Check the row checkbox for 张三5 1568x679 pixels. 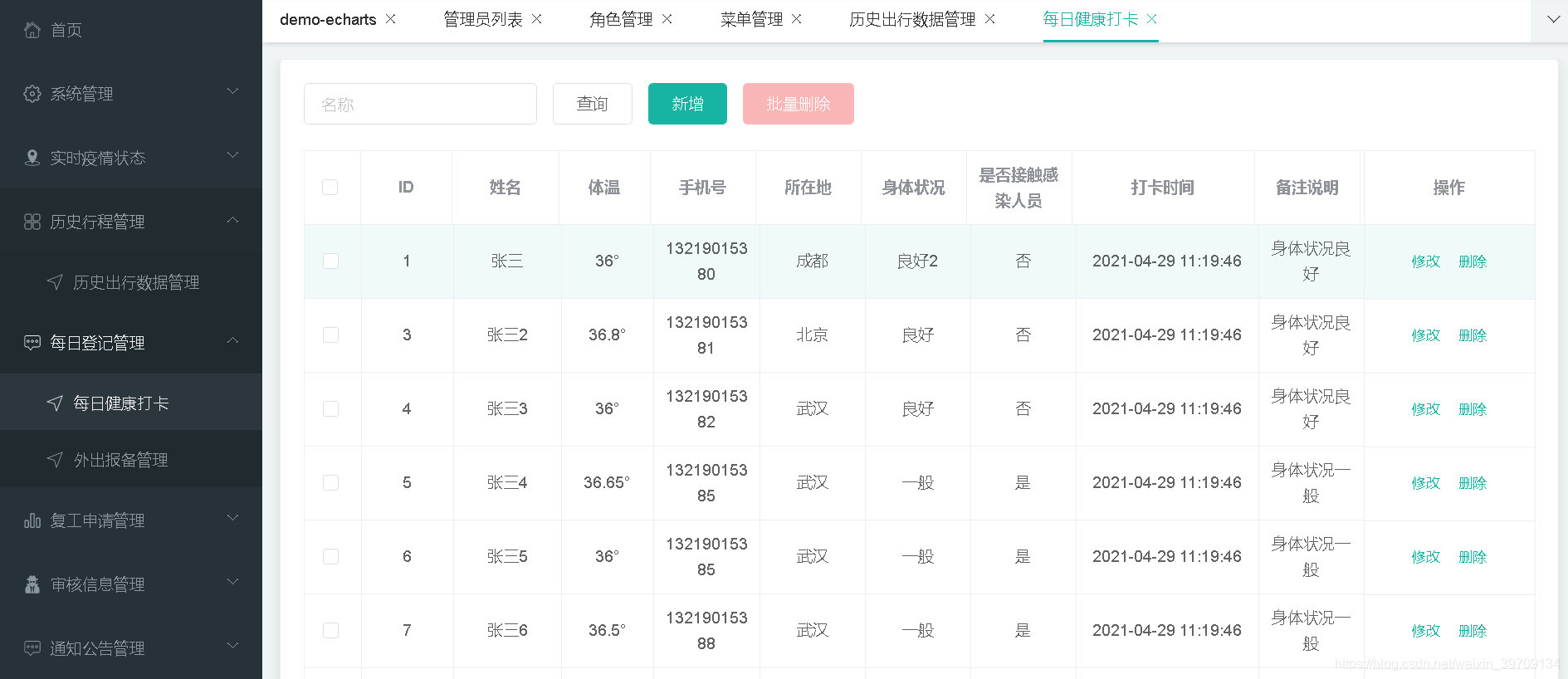coord(330,557)
